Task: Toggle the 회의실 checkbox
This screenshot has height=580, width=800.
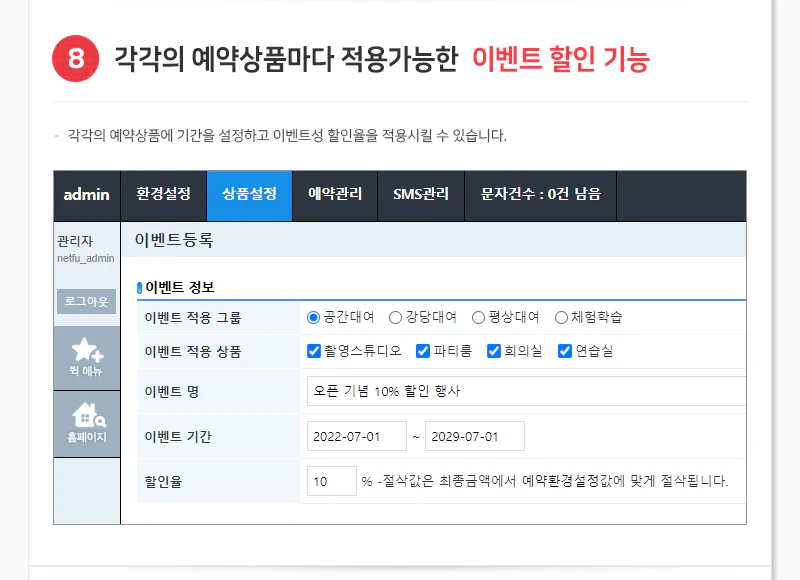Action: pyautogui.click(x=494, y=351)
